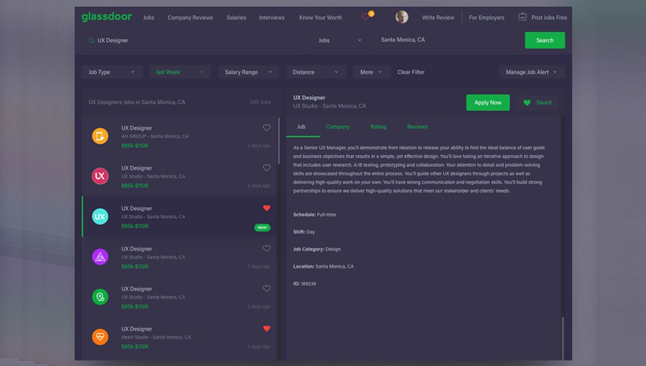This screenshot has height=366, width=646.
Task: Expand the Job Type filter dropdown
Action: pyautogui.click(x=112, y=72)
